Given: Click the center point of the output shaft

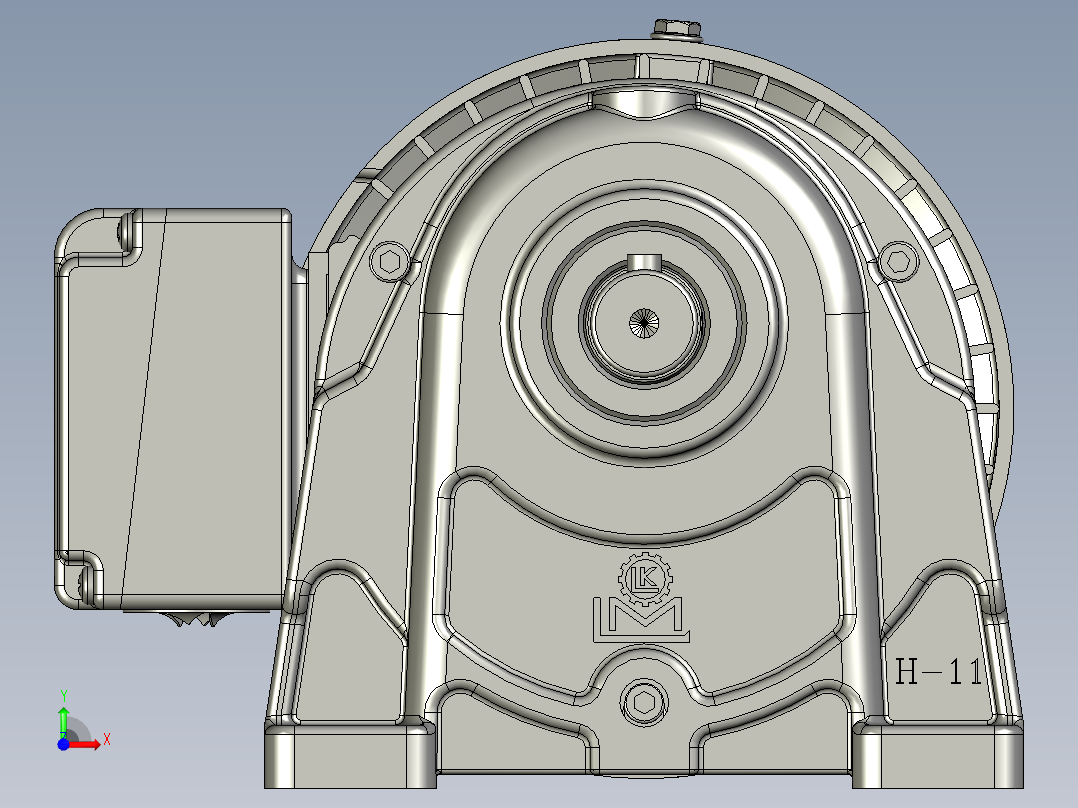Looking at the screenshot, I should [644, 323].
